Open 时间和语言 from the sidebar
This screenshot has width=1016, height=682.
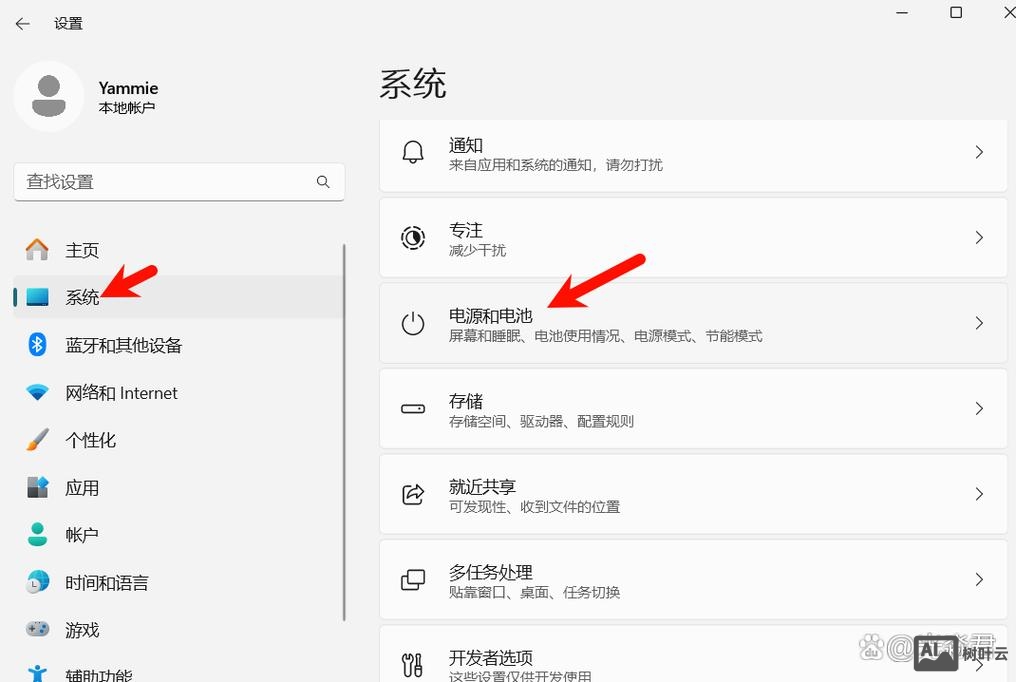tap(105, 582)
